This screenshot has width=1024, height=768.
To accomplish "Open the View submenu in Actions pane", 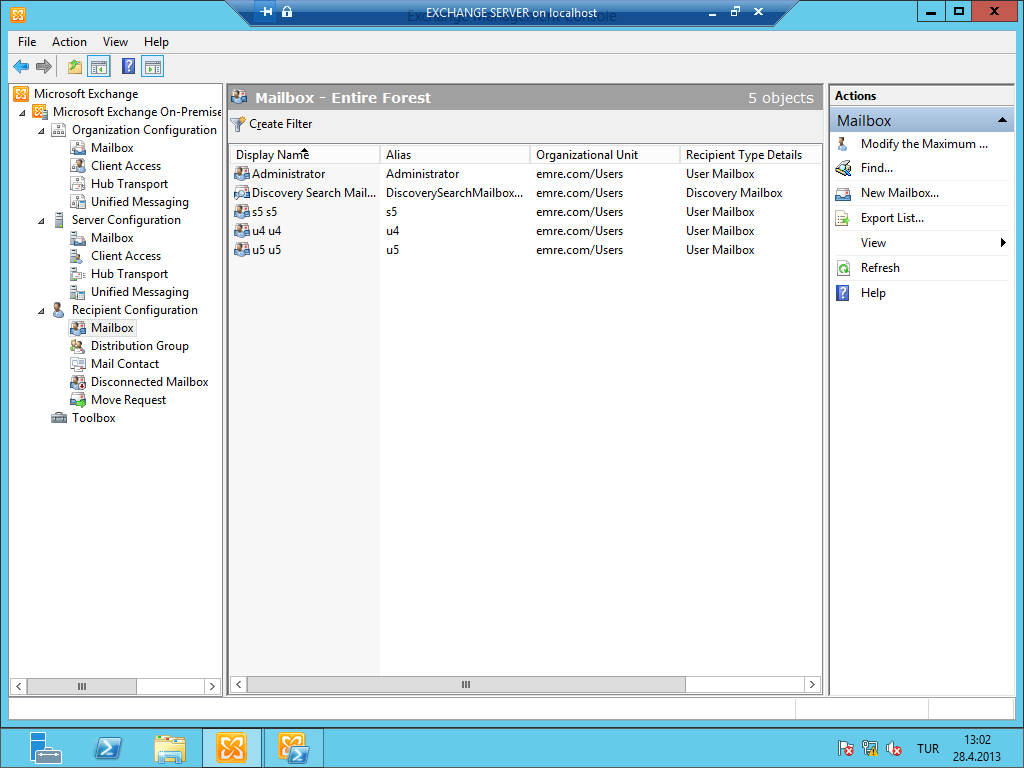I will coord(873,242).
